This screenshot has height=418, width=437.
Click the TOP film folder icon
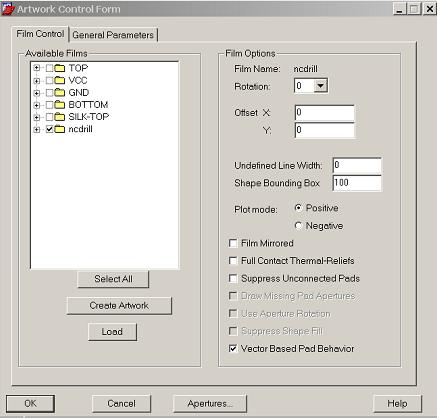point(60,68)
